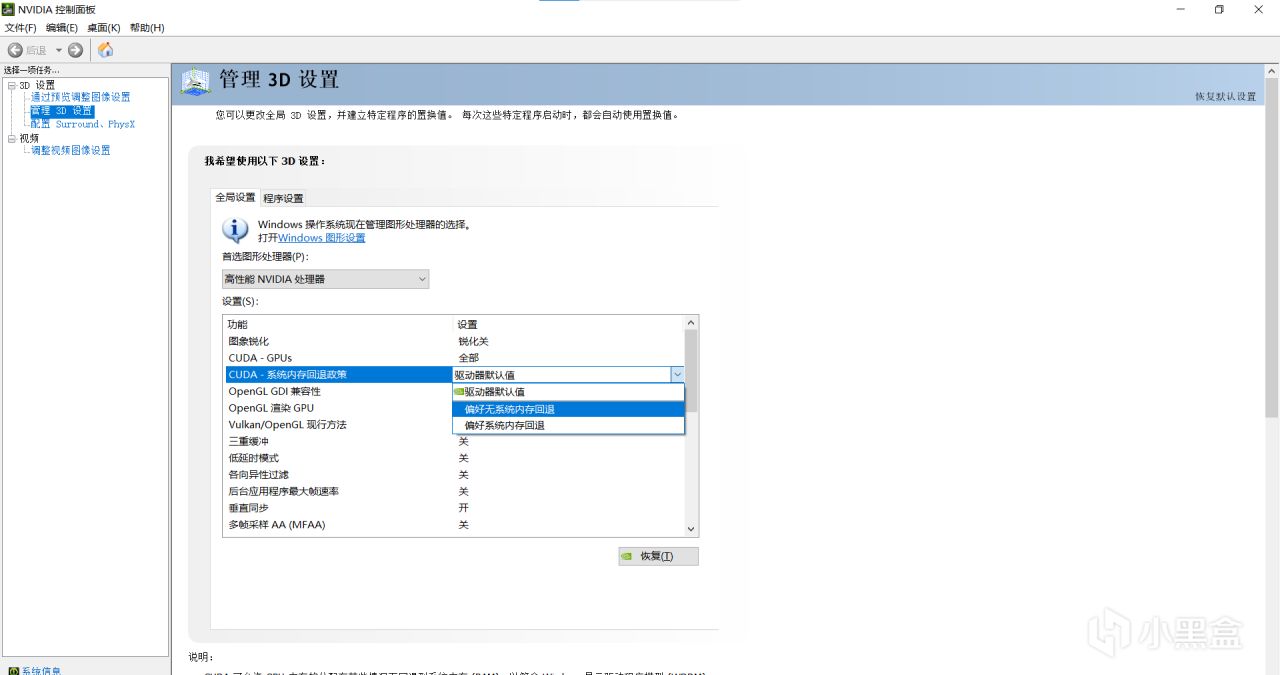Screen dimensions: 1280x675
Task: Choose 偏好系统内存回退 option
Action: pyautogui.click(x=568, y=425)
